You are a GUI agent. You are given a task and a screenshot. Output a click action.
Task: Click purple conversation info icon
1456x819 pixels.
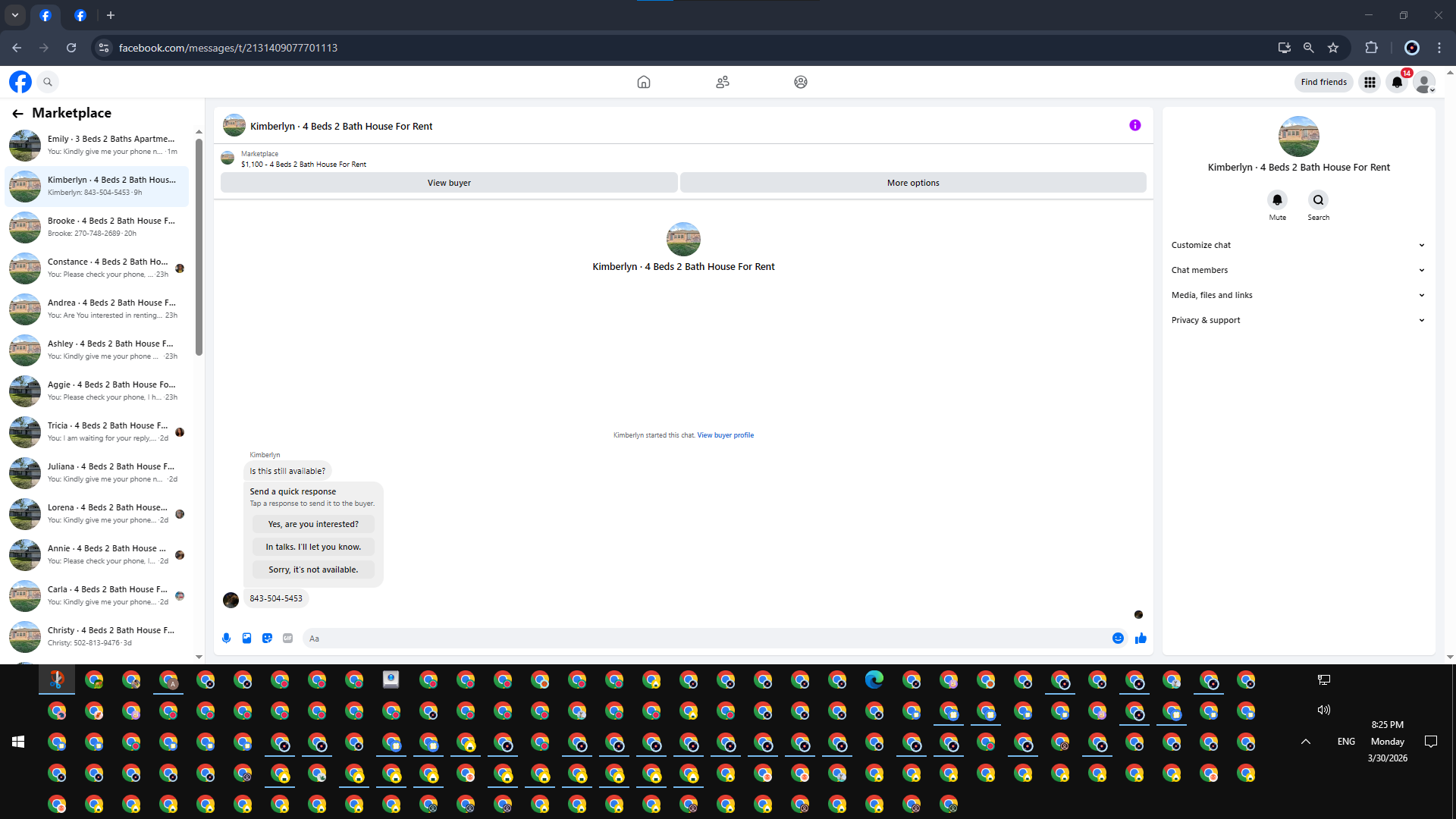[x=1134, y=125]
